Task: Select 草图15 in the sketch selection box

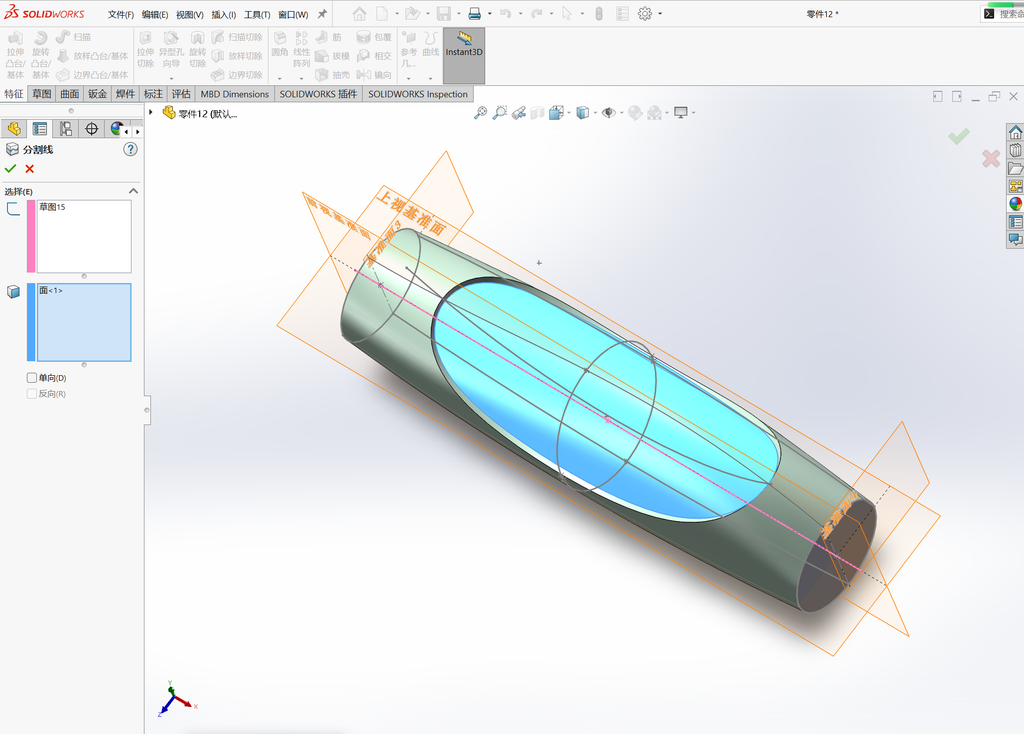Action: (x=52, y=207)
